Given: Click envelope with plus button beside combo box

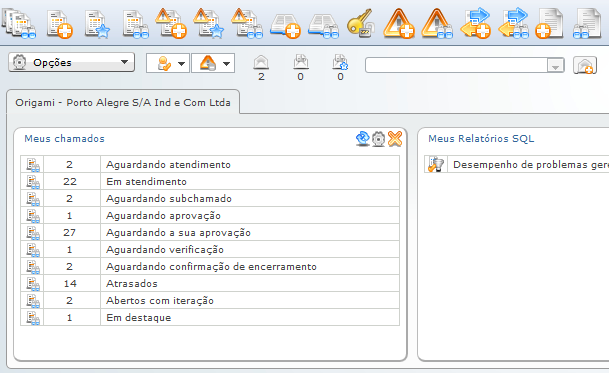Looking at the screenshot, I should tap(585, 65).
